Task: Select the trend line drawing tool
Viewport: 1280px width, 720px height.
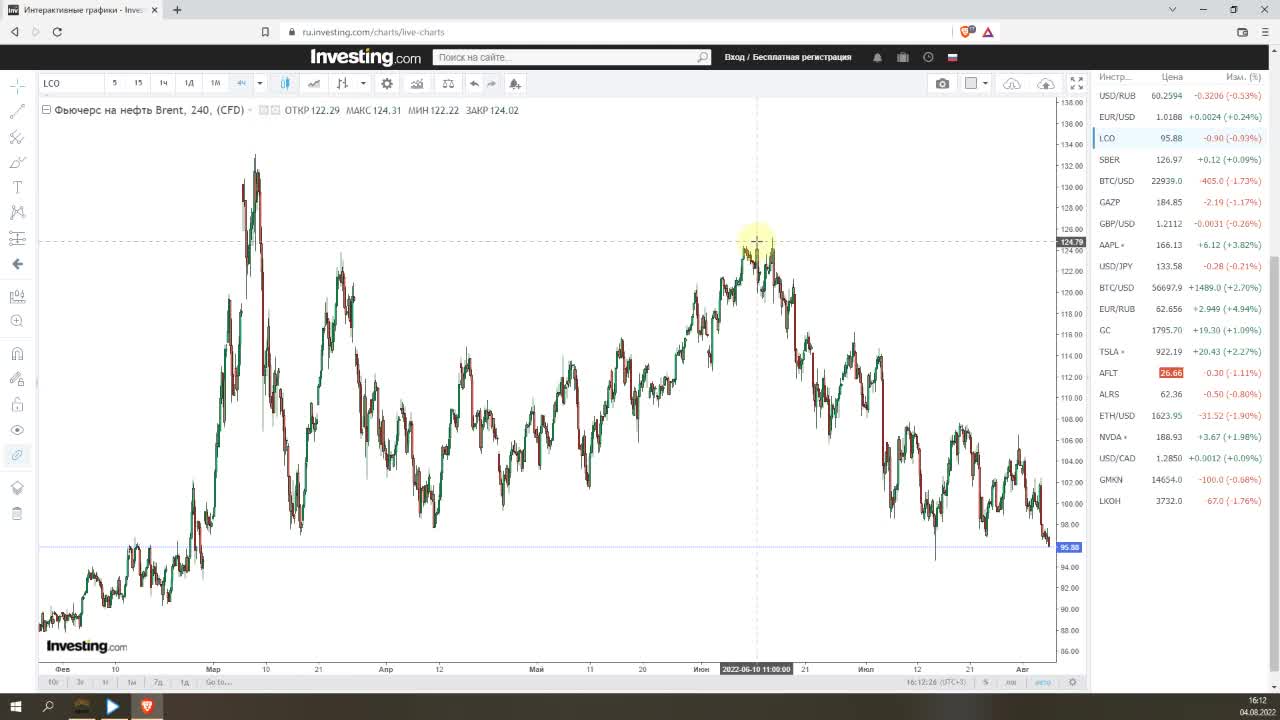Action: coord(17,112)
